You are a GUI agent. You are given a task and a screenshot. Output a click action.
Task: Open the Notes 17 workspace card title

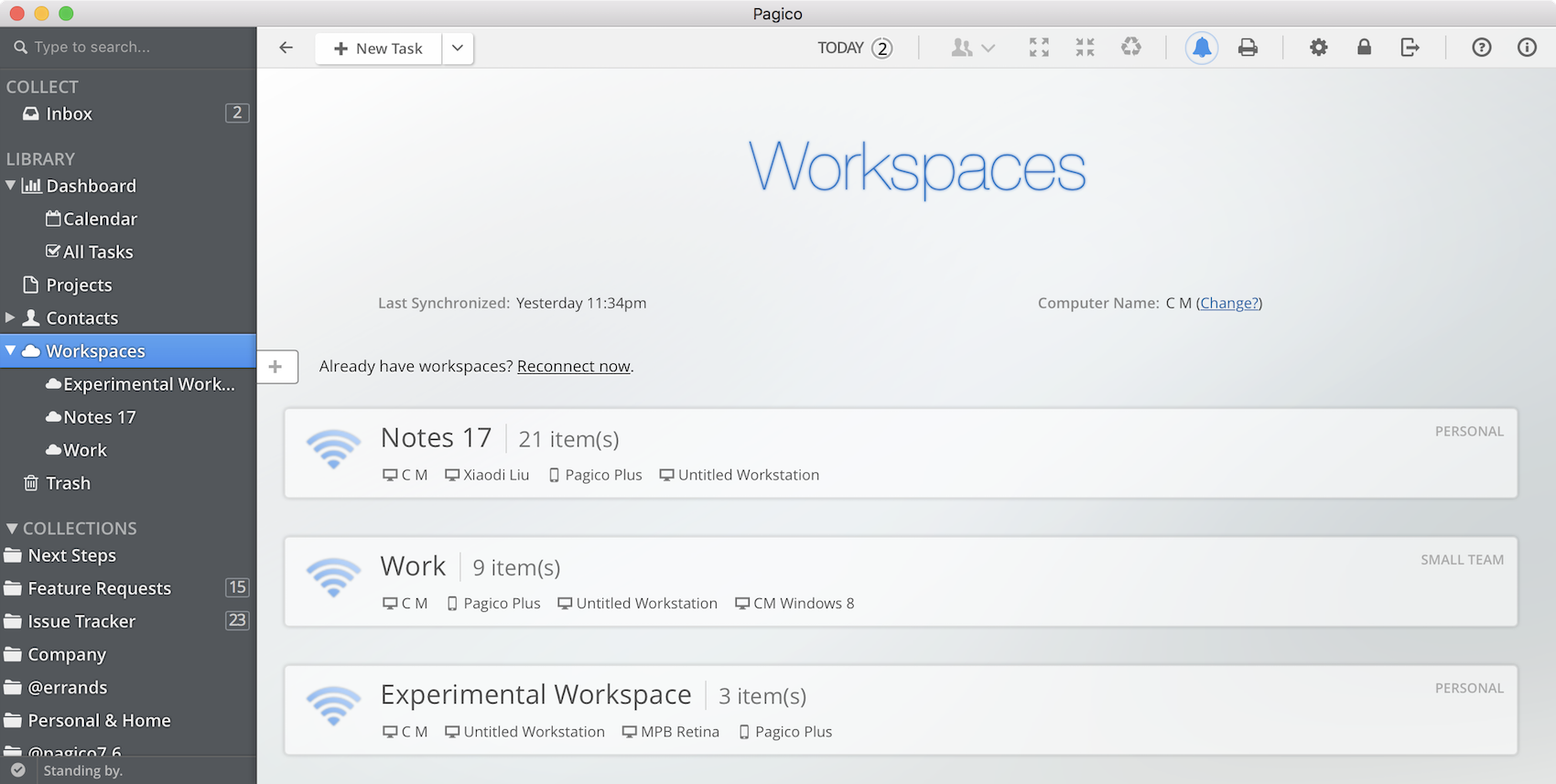[437, 437]
